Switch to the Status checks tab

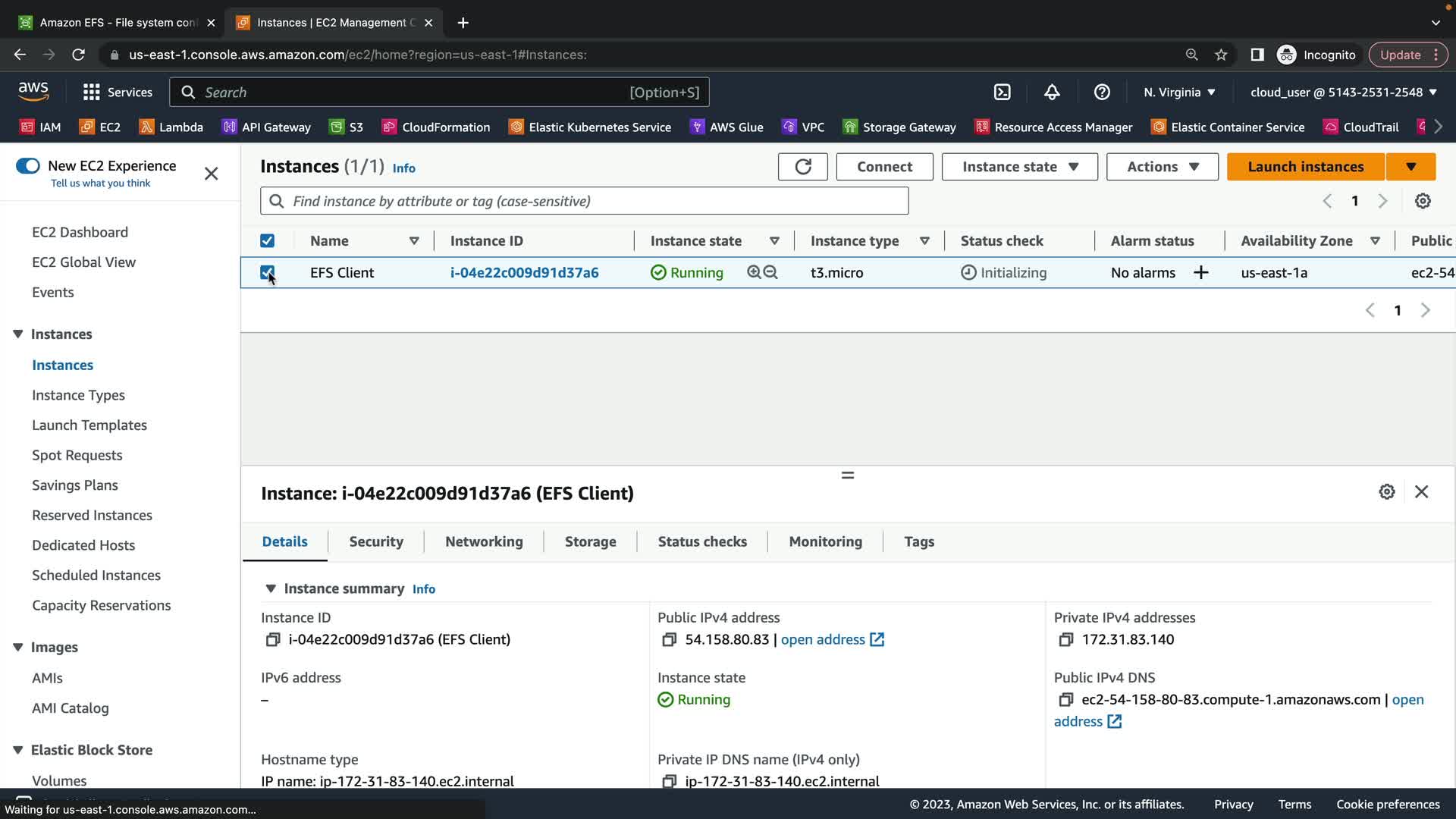[702, 542]
